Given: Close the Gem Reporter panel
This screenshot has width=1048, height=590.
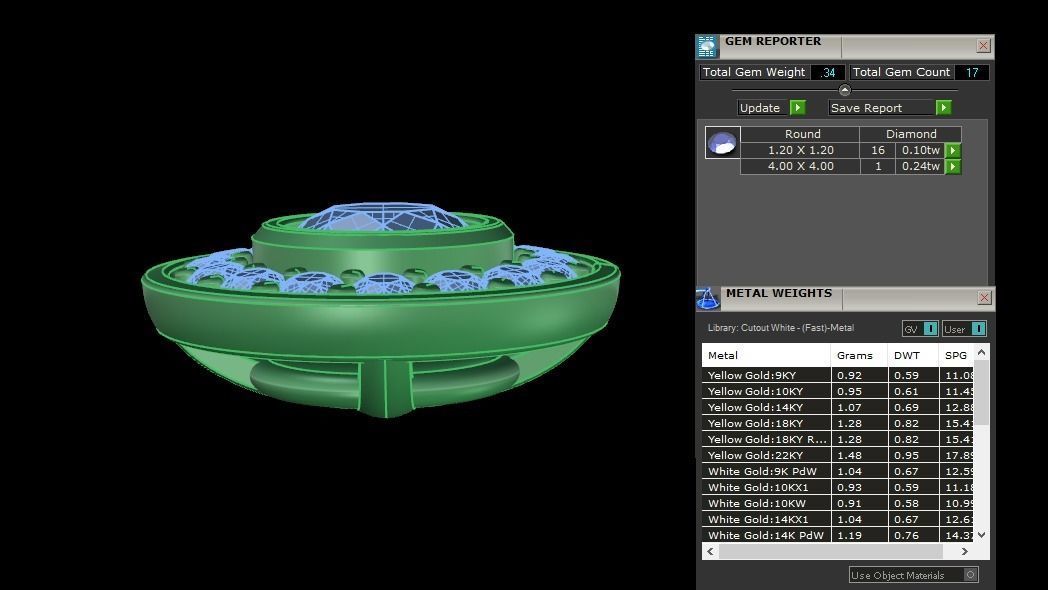Looking at the screenshot, I should [x=982, y=45].
